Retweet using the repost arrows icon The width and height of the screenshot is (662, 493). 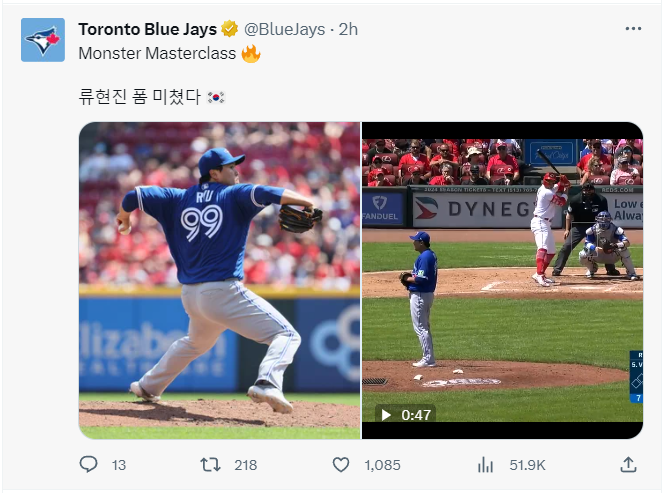[x=210, y=465]
